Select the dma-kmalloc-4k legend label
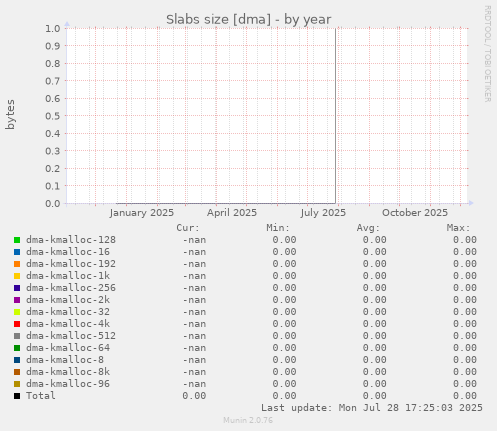Viewport: 497px width, 431px height. click(68, 324)
